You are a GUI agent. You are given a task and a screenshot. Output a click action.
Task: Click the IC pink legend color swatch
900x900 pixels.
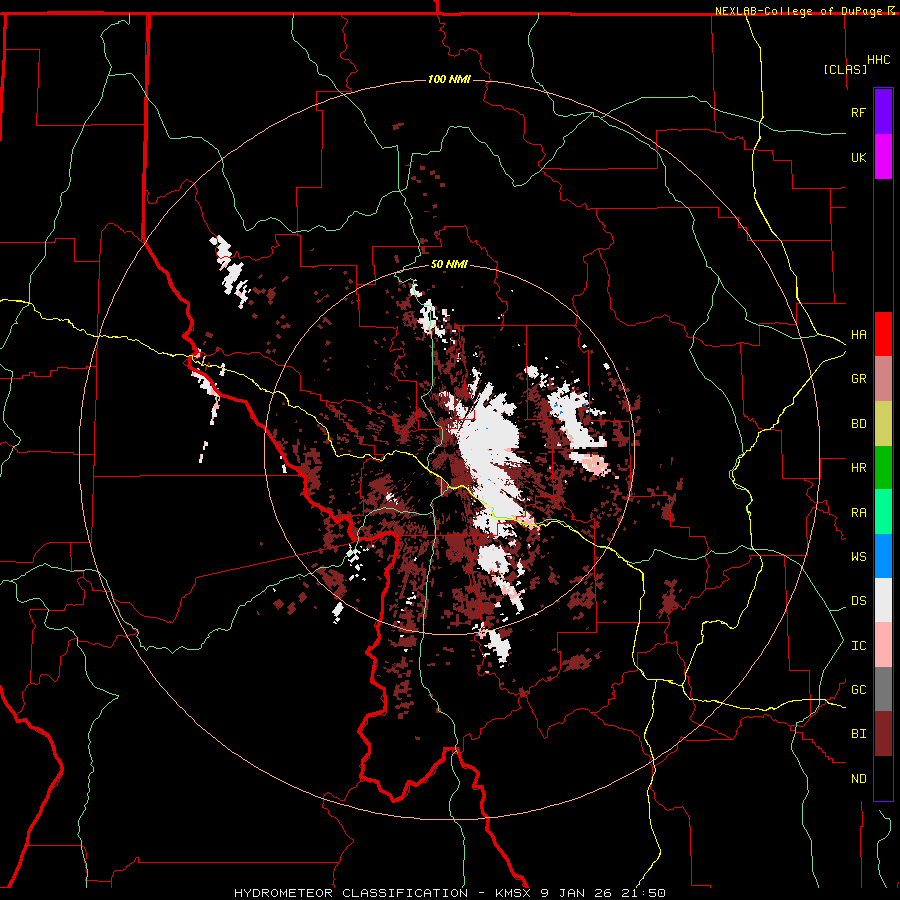point(883,645)
